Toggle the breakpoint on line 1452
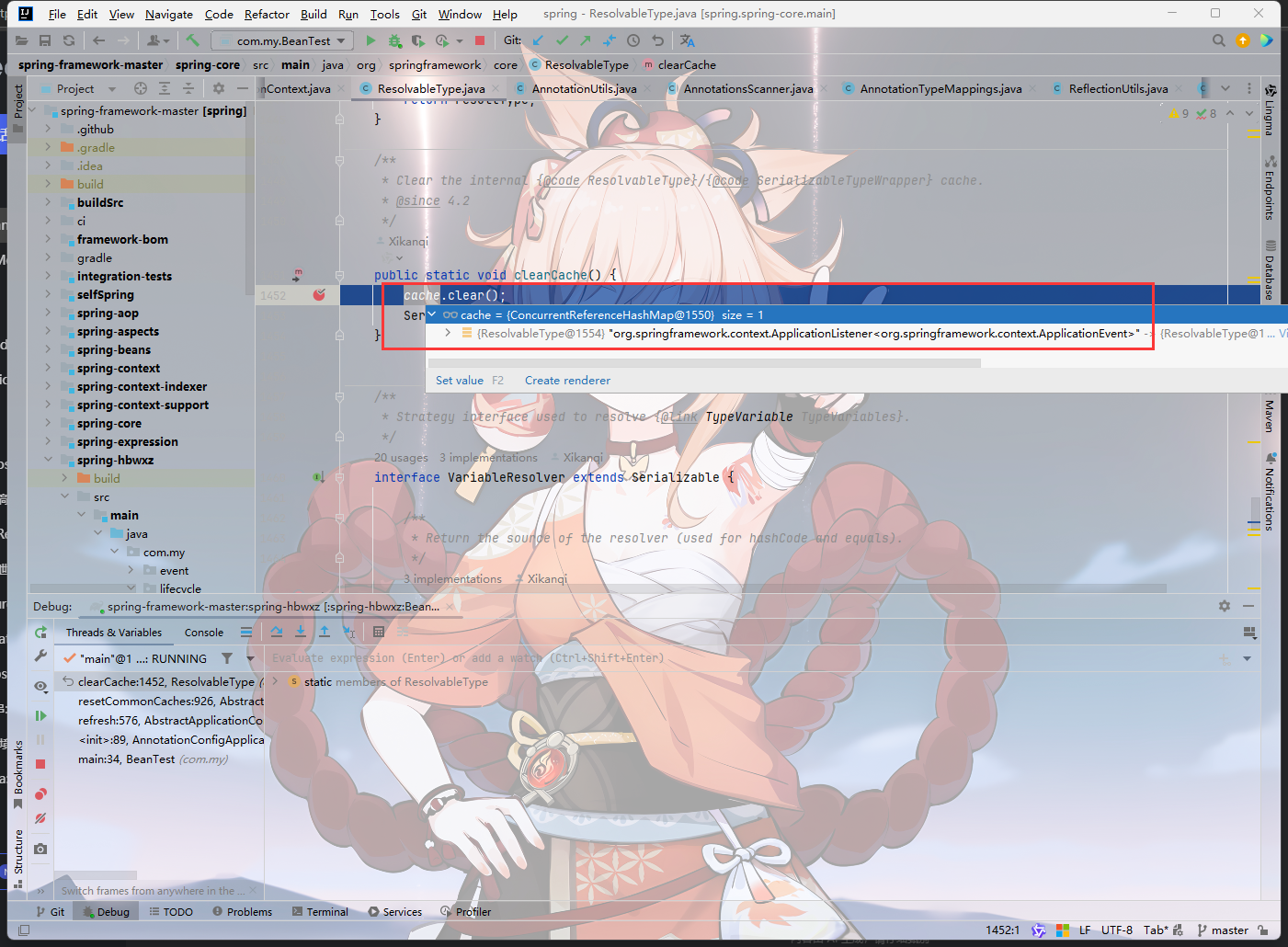 (x=319, y=295)
